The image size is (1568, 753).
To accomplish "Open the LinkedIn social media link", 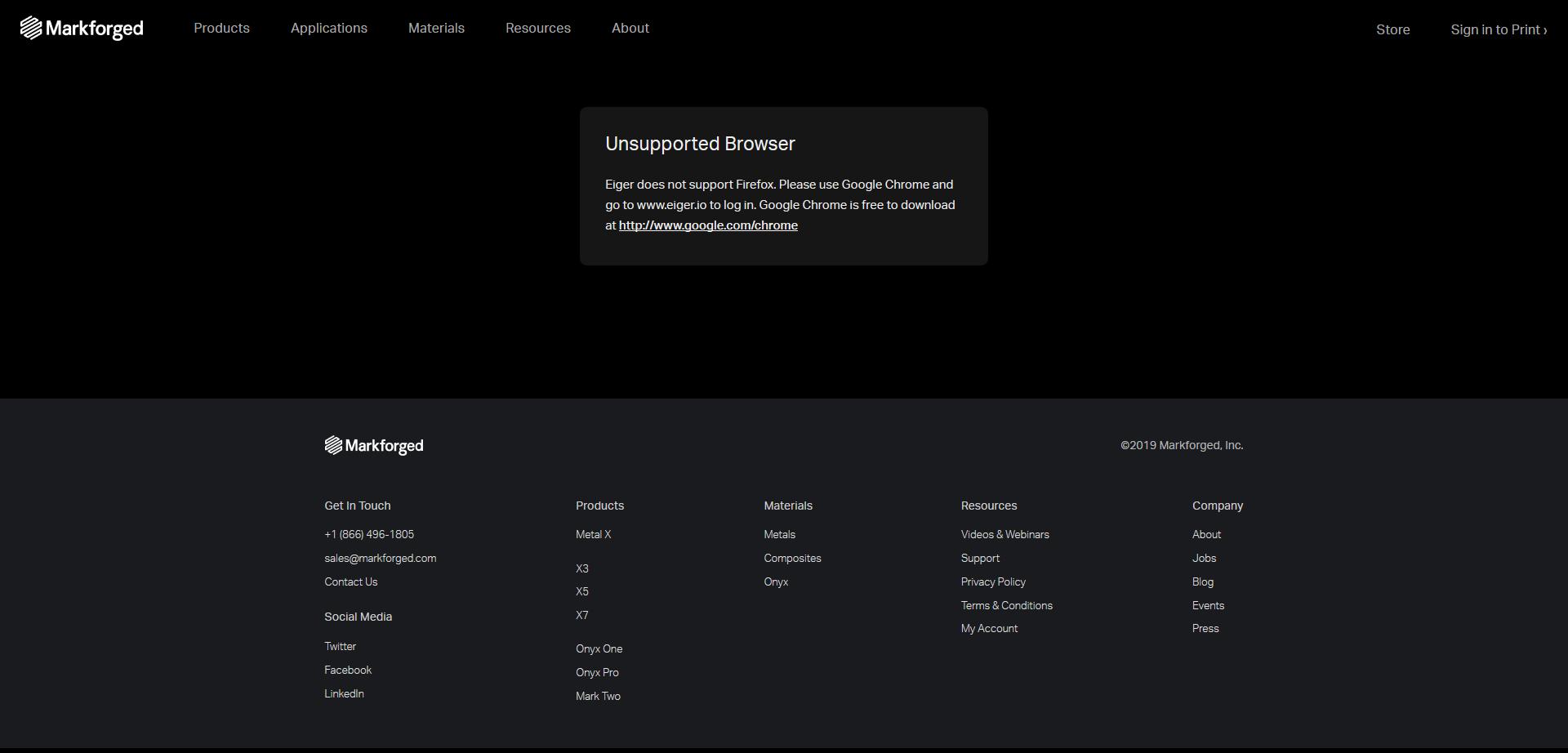I will [343, 693].
